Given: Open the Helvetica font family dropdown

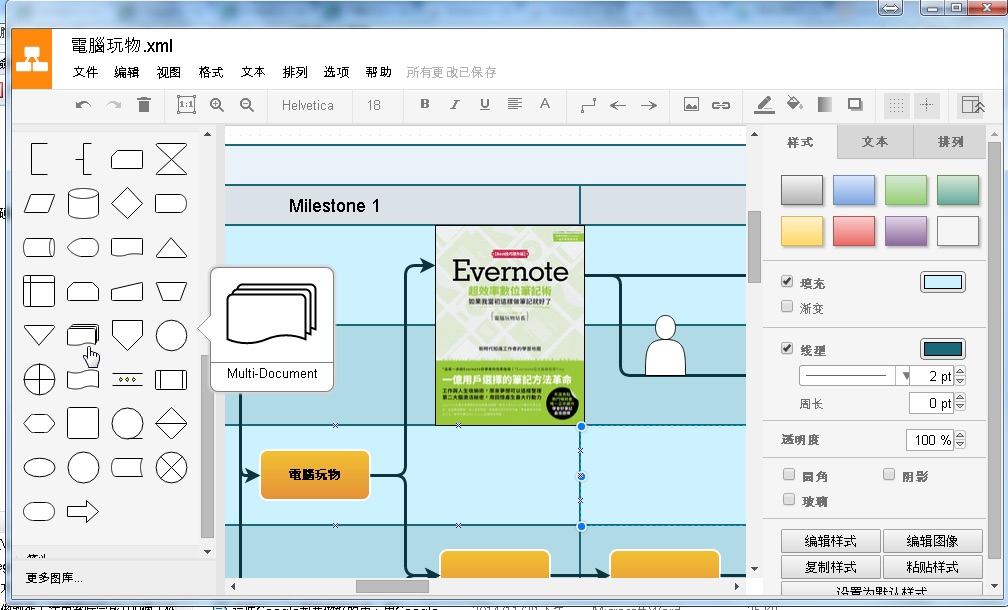Looking at the screenshot, I should [x=308, y=105].
